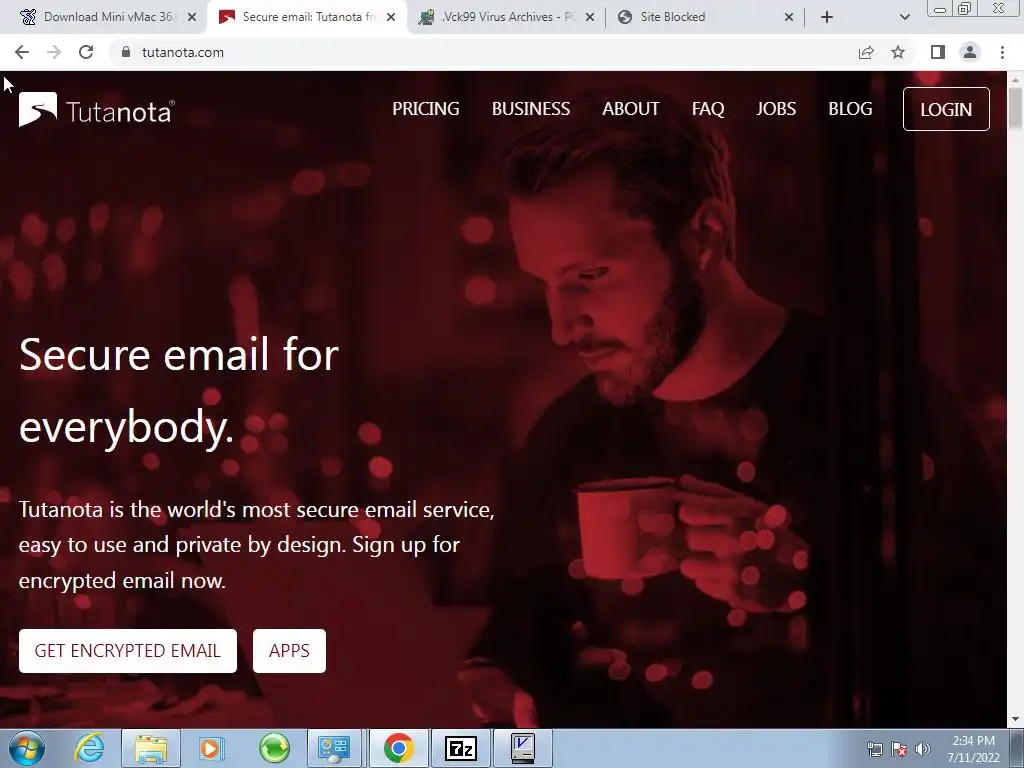Click the network tray icon
The image size is (1024, 768).
(x=874, y=749)
